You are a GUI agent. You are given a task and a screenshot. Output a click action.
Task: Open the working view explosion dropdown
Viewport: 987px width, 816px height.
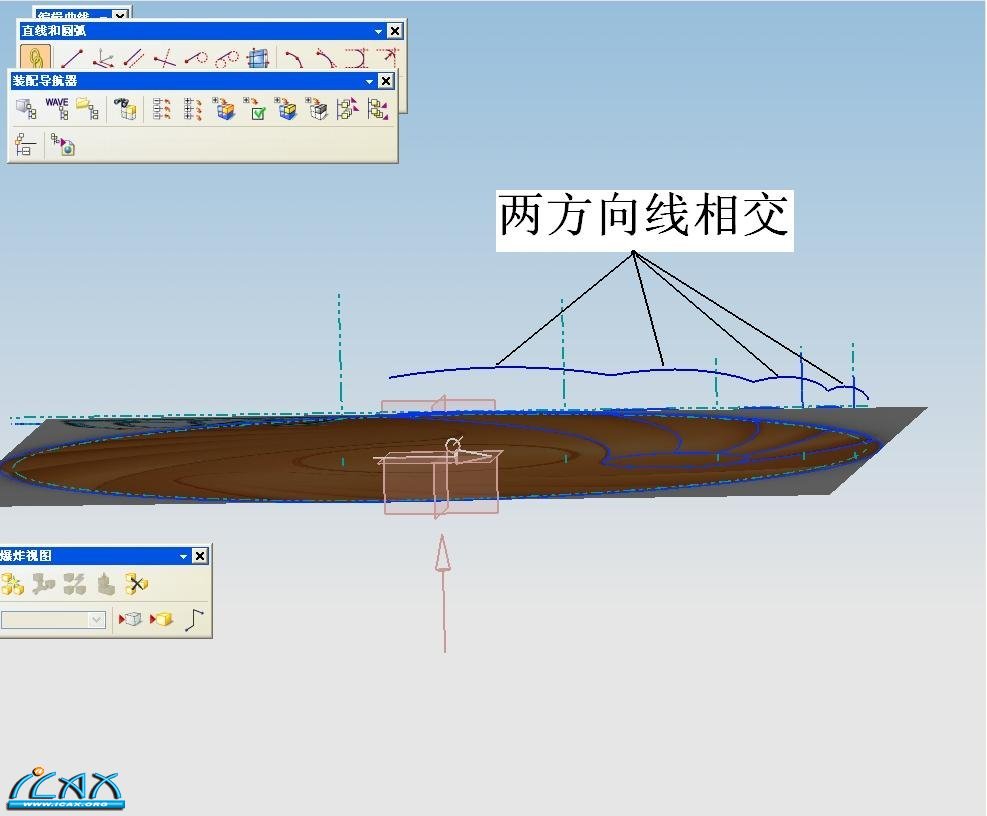pos(96,620)
